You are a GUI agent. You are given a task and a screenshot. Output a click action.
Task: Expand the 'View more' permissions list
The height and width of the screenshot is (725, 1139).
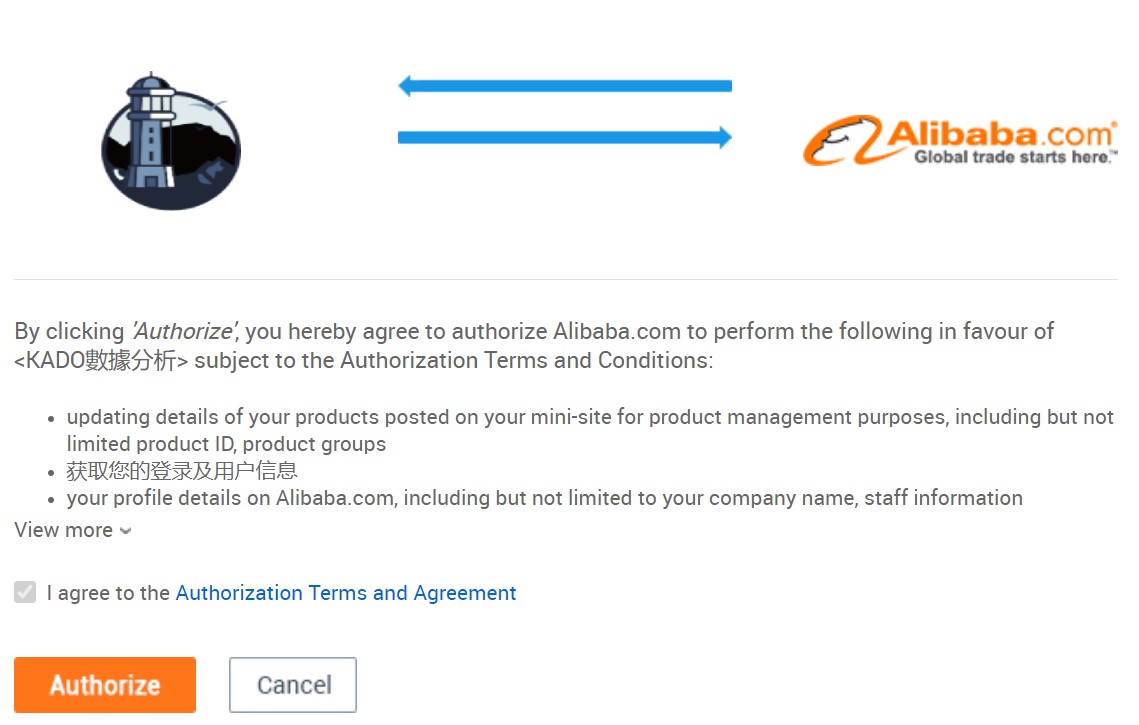pos(64,530)
